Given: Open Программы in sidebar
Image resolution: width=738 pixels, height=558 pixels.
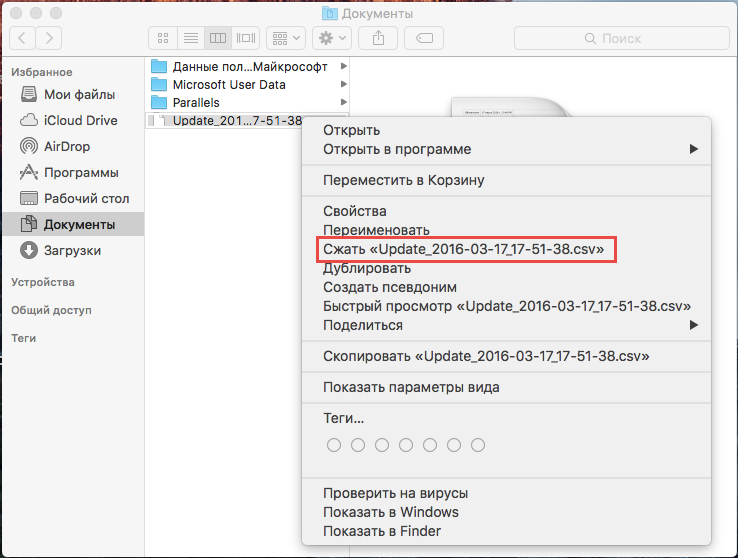Looking at the screenshot, I should tap(73, 173).
